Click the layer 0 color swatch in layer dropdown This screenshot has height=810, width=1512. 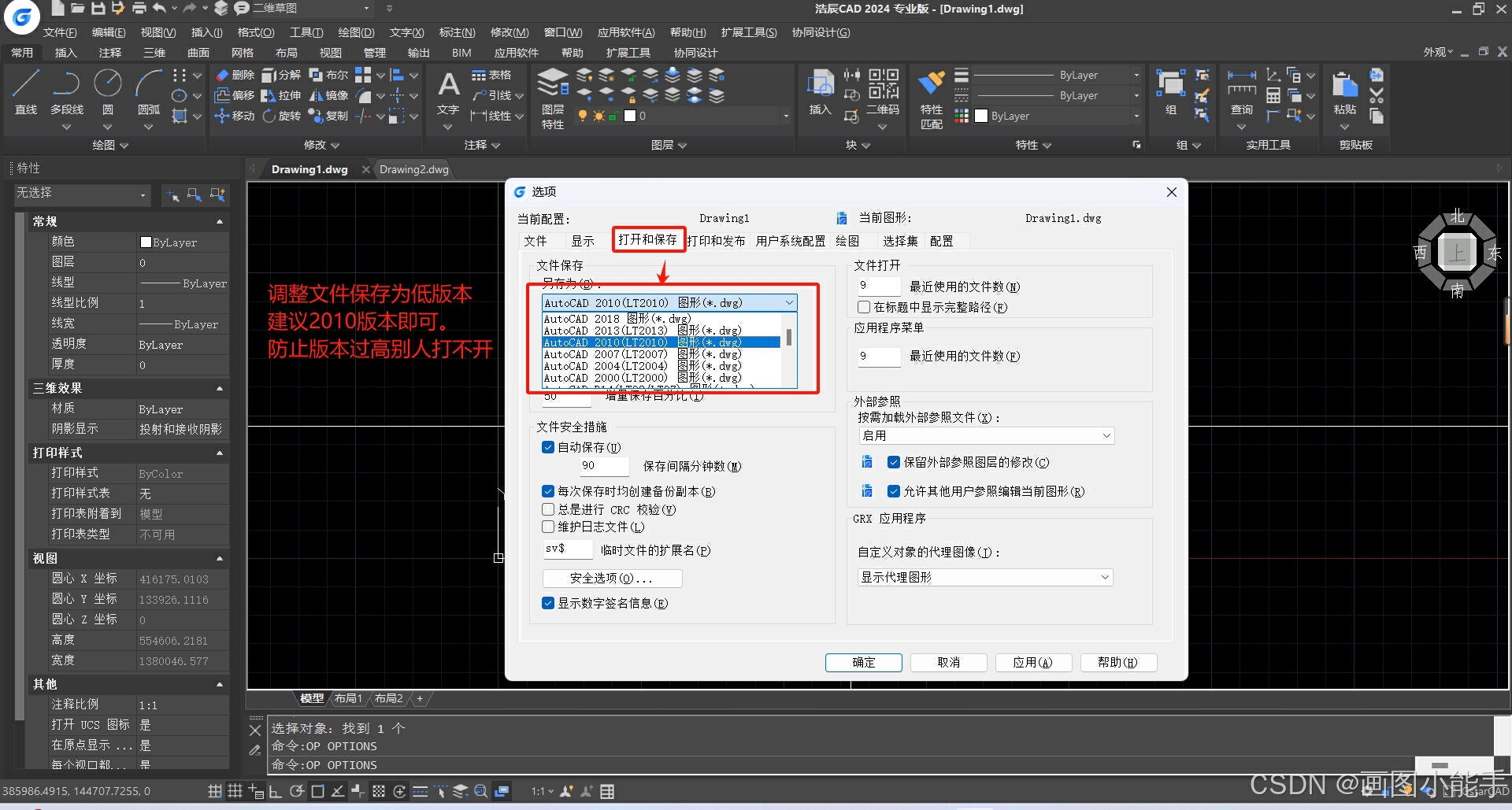tap(630, 116)
